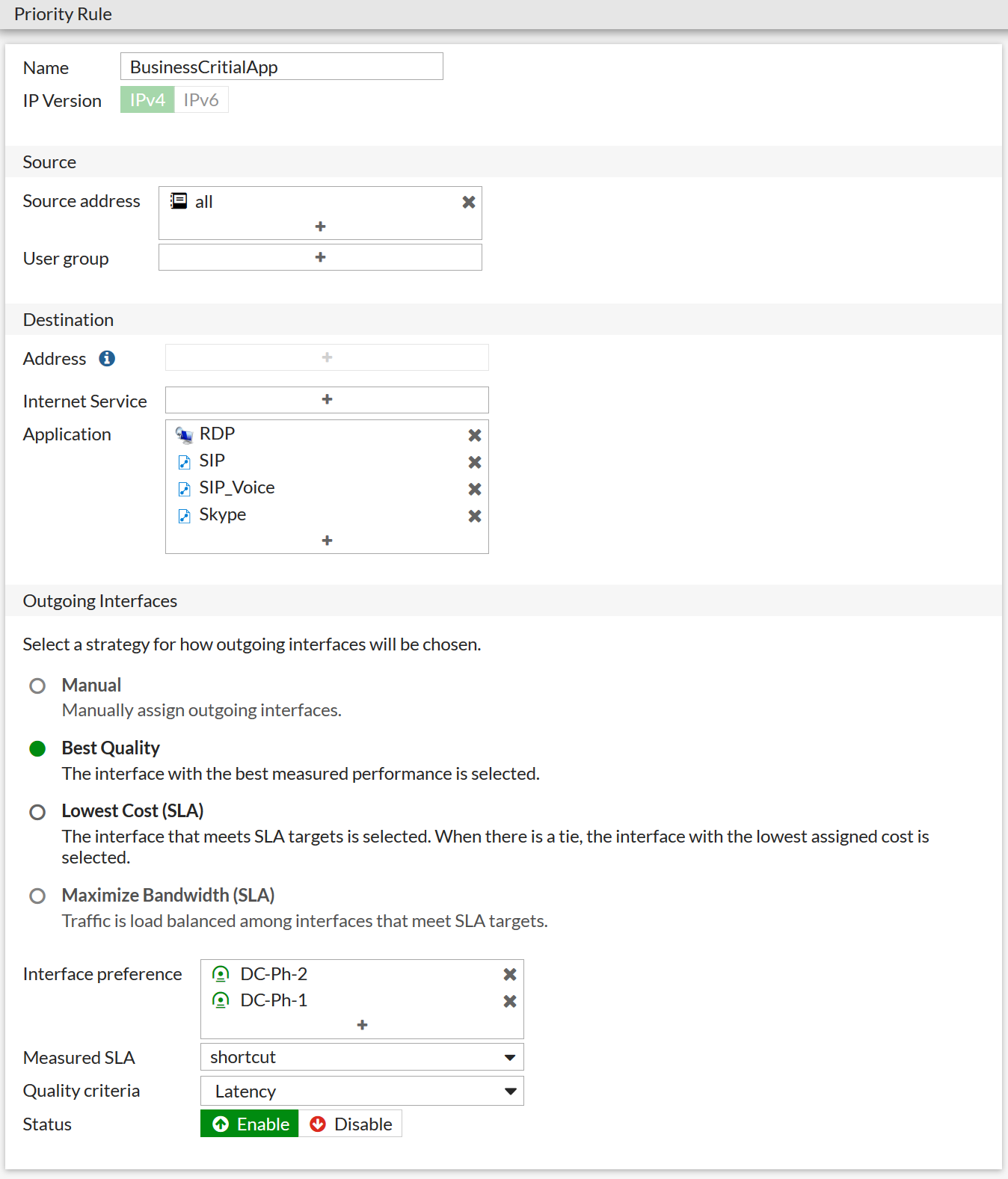1008x1179 pixels.
Task: Remove SIP_Voice from the application list
Action: (474, 489)
